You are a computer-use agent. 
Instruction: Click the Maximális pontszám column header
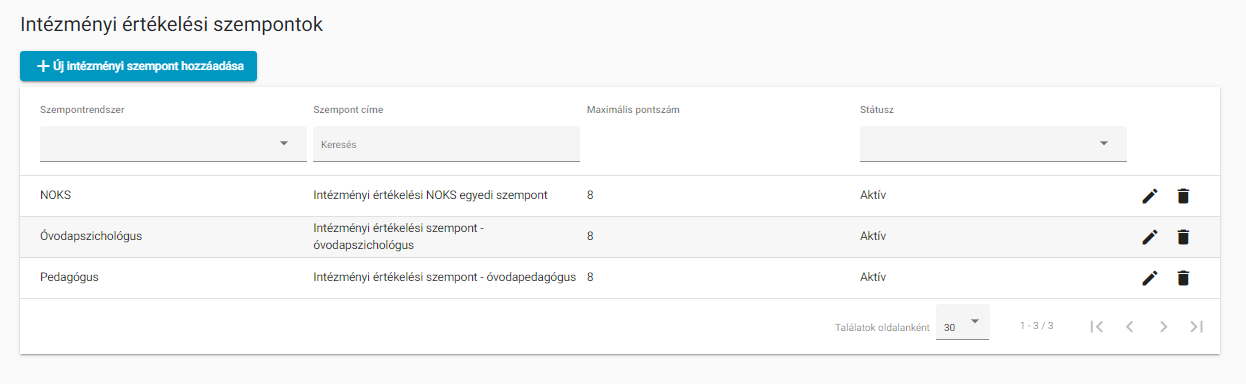pos(633,110)
